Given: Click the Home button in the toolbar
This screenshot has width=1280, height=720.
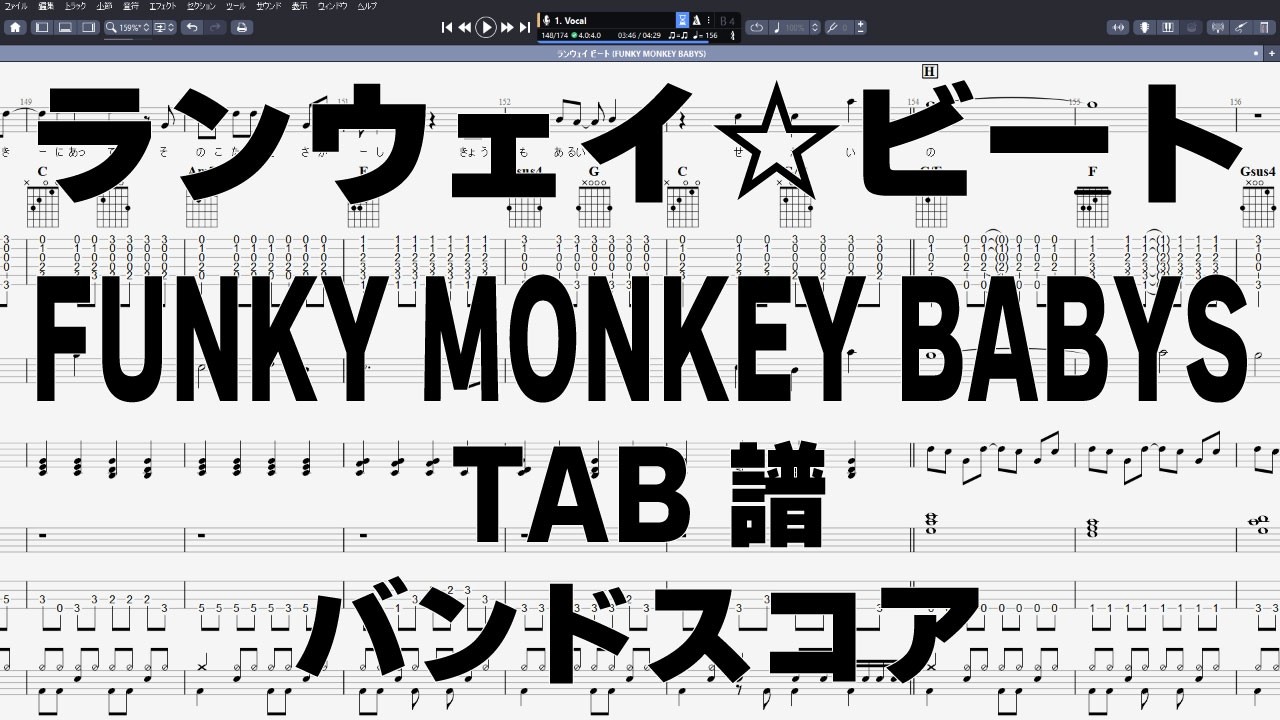Looking at the screenshot, I should pos(15,27).
